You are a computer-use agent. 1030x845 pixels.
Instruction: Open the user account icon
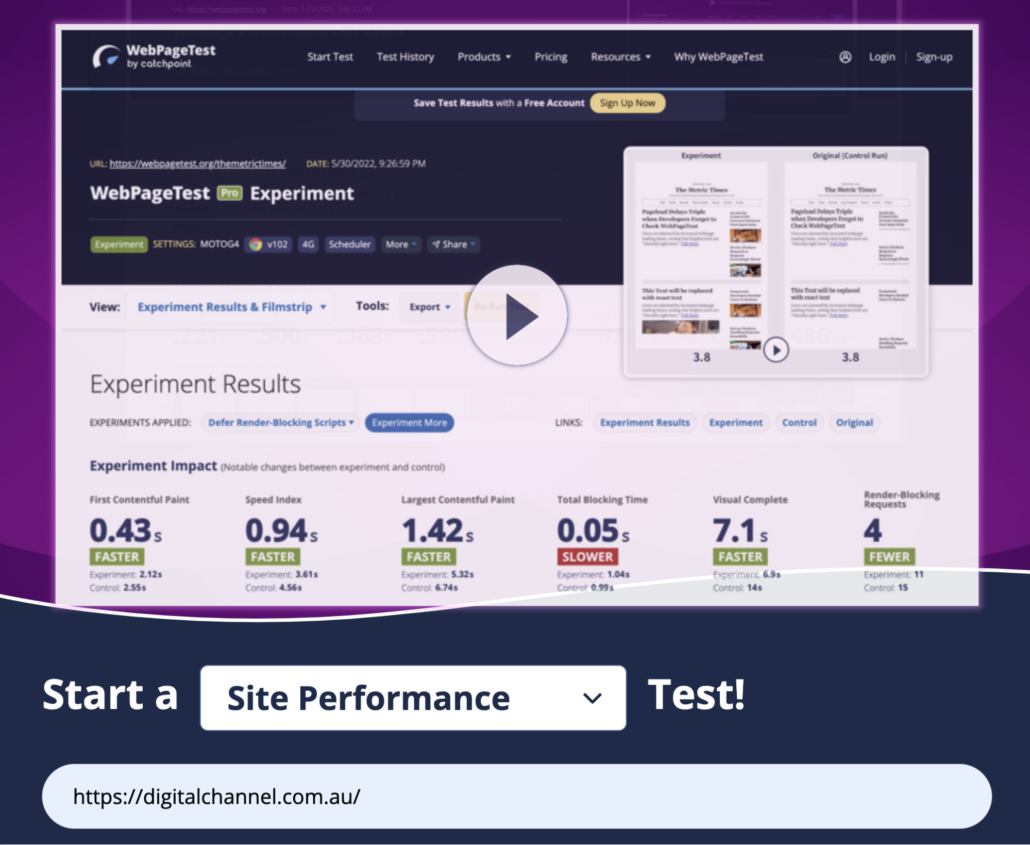(x=845, y=57)
